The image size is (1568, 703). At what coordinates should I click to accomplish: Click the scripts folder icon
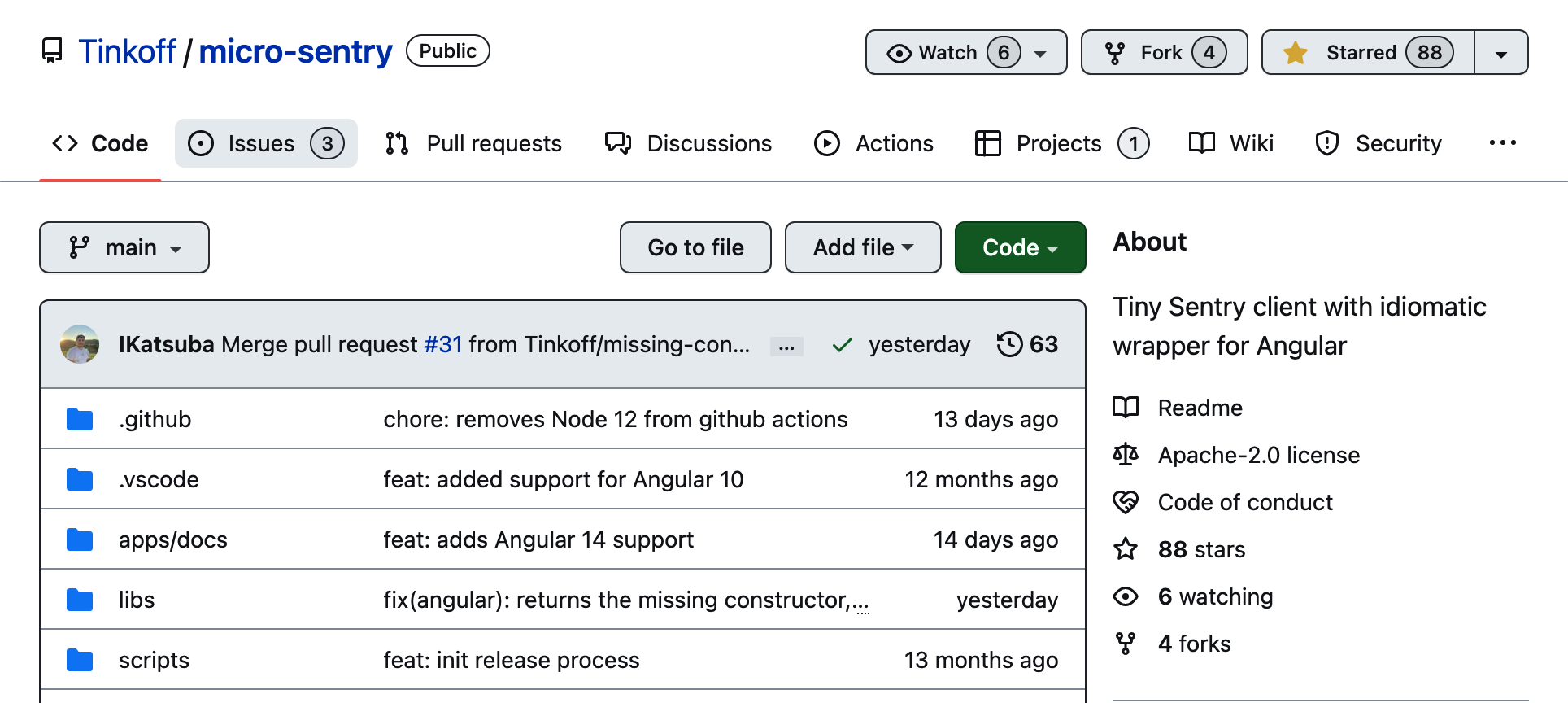[80, 660]
